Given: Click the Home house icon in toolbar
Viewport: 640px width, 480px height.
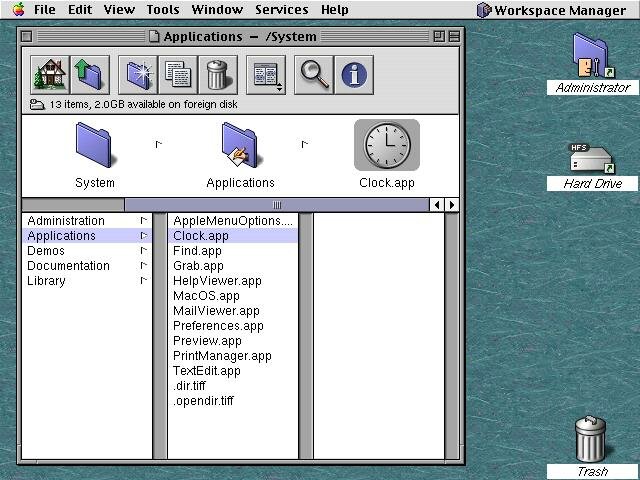Looking at the screenshot, I should point(50,75).
